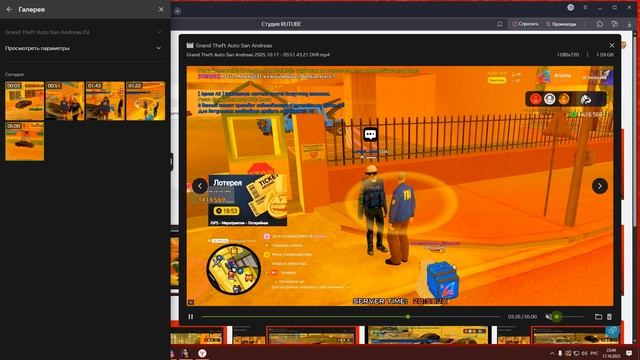Delete the clip with the trash icon
640x360 pixels.
[x=609, y=317]
